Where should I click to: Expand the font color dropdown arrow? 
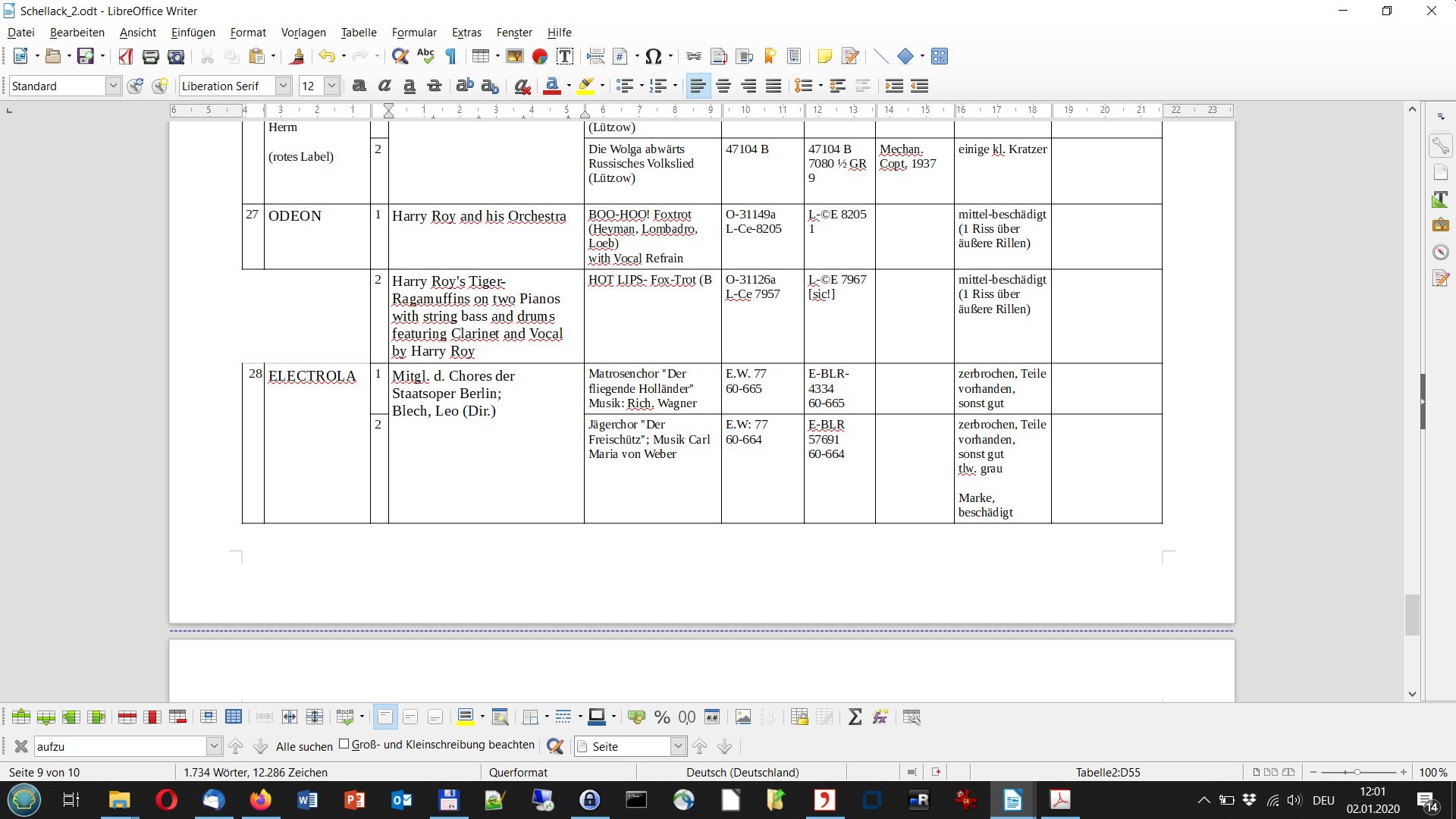coord(569,86)
